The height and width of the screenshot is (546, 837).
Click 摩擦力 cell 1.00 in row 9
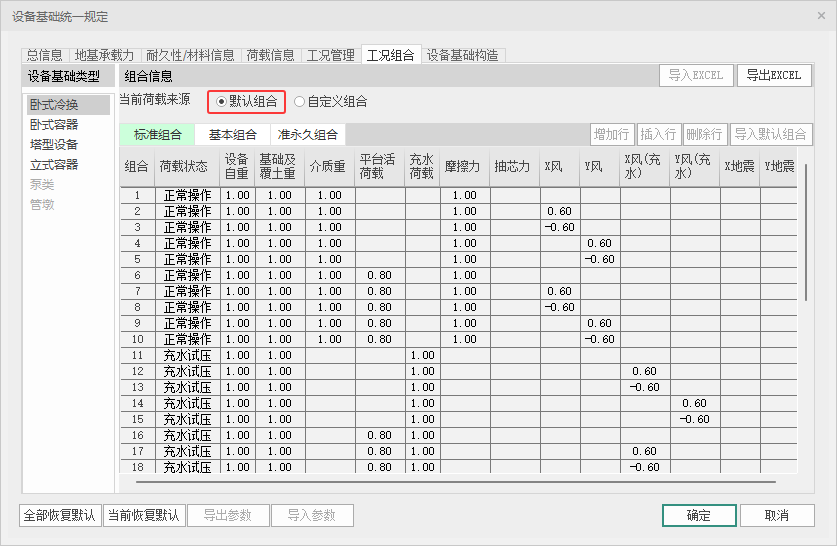pos(465,323)
